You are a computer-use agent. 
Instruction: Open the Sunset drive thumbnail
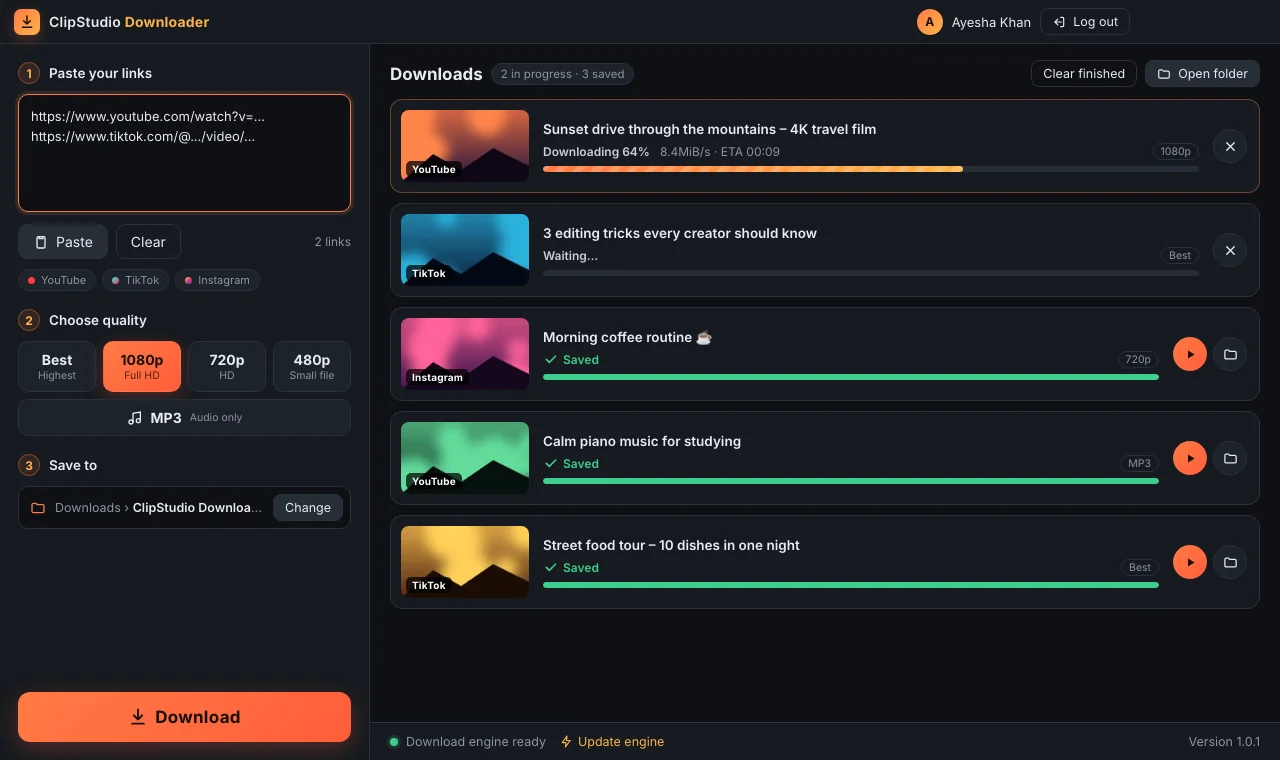click(465, 146)
